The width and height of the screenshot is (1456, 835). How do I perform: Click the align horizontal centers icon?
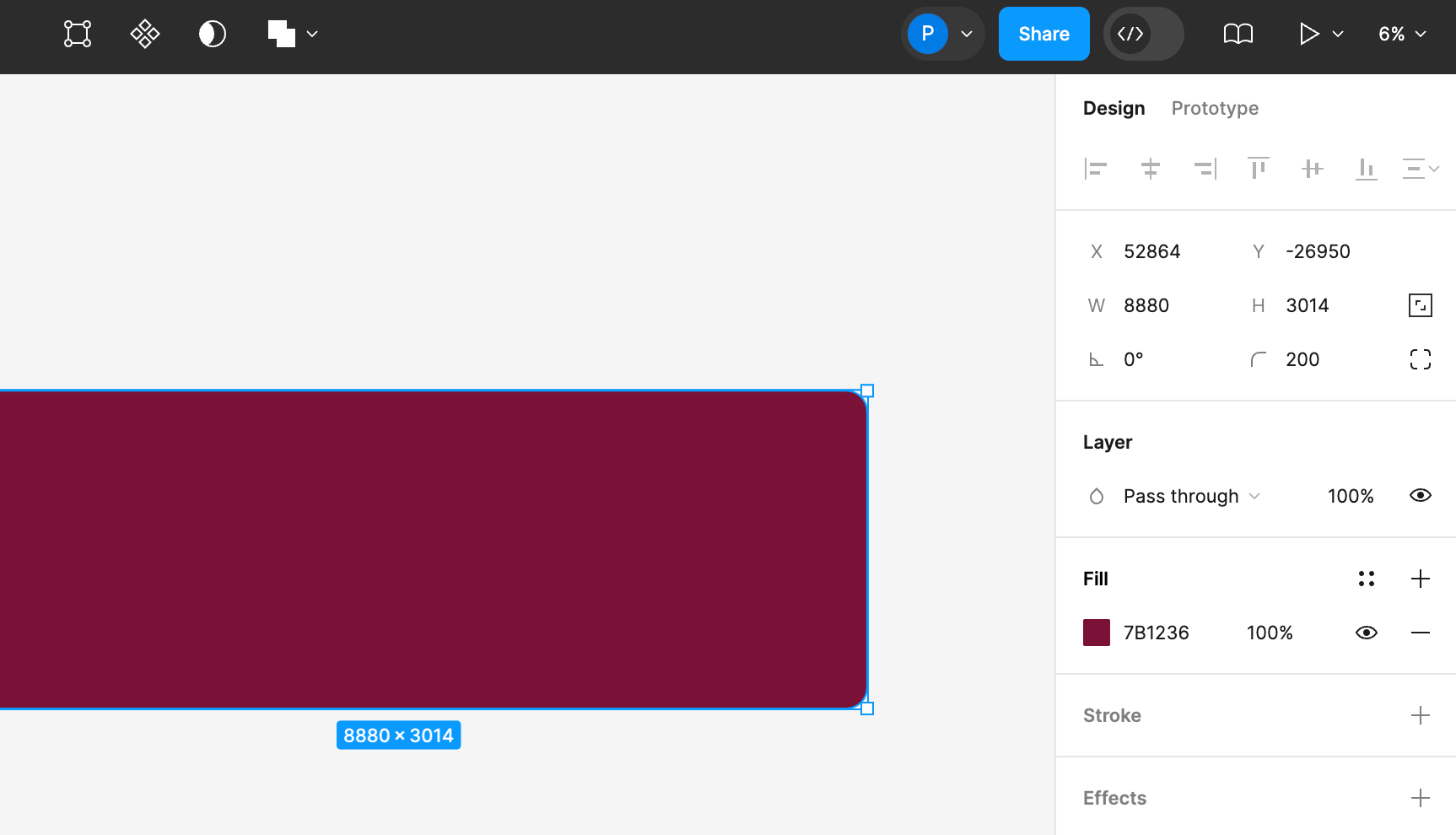[1151, 169]
